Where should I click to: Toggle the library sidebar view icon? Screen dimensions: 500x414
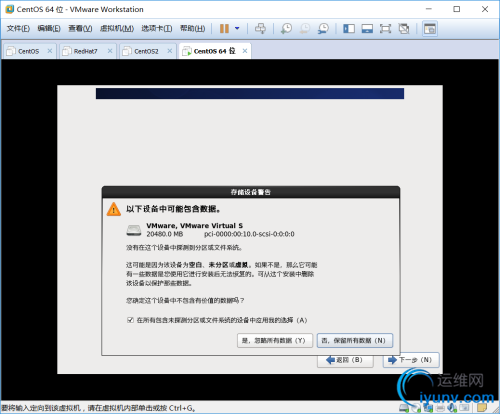click(x=349, y=29)
